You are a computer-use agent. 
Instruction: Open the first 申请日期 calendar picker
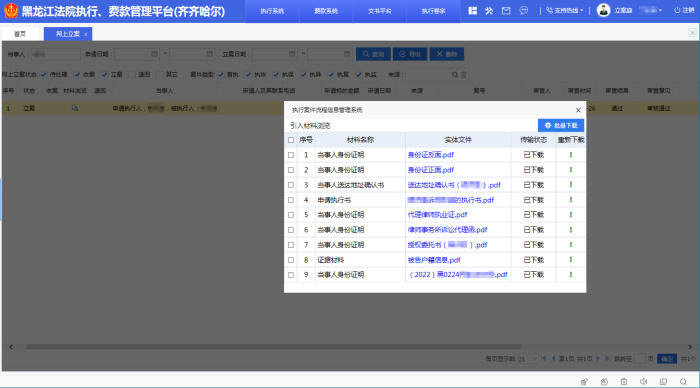tap(154, 54)
